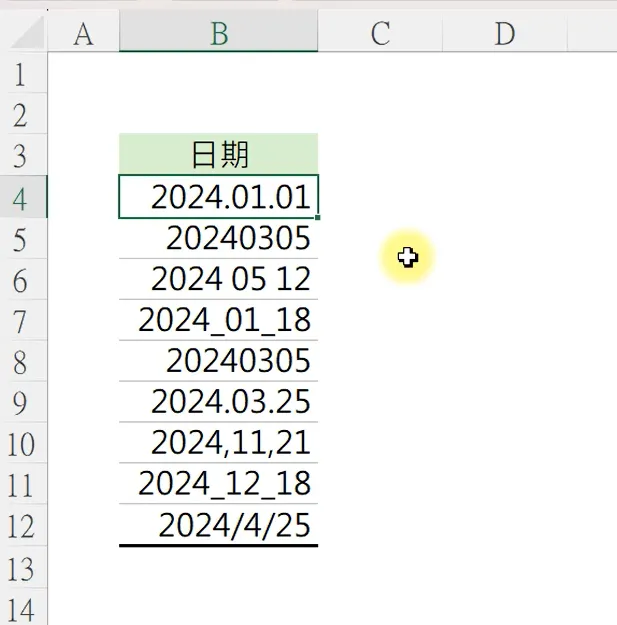Select cell showing 2024_12_18
This screenshot has width=617, height=625.
pyautogui.click(x=219, y=484)
